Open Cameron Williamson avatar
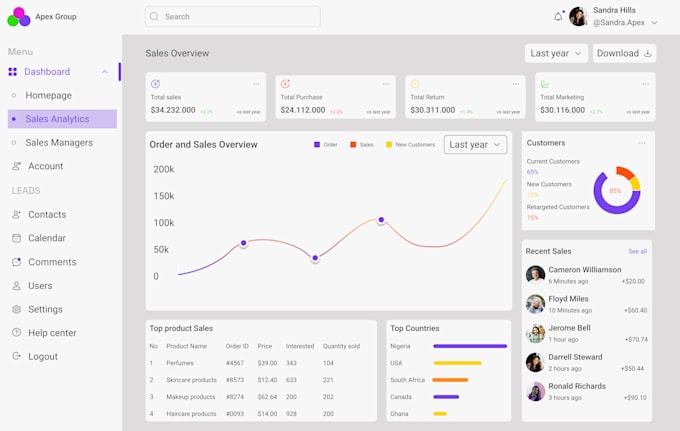 pyautogui.click(x=536, y=275)
